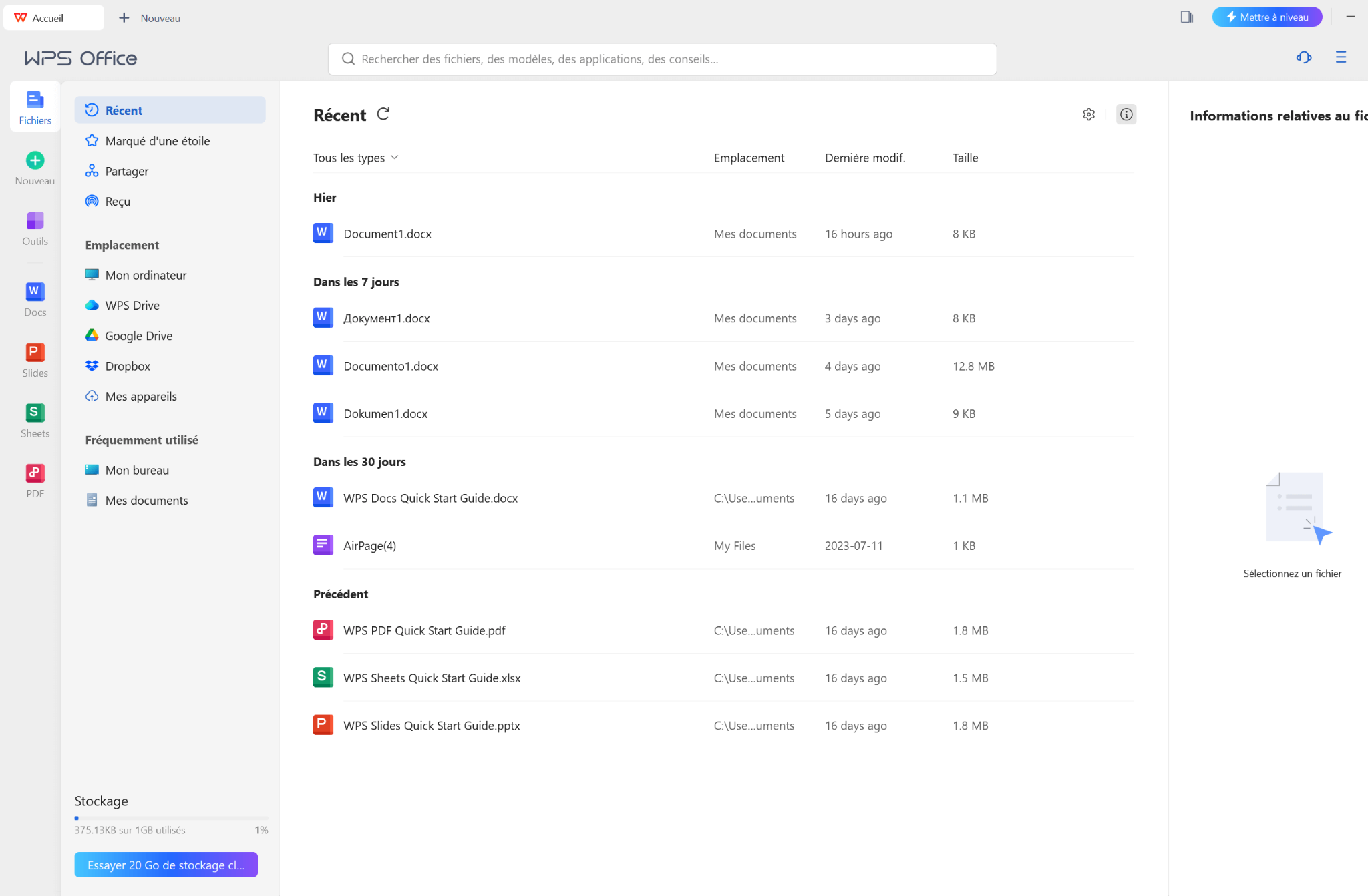Toggle the file information panel
Viewport: 1368px width, 896px height.
tap(1126, 114)
